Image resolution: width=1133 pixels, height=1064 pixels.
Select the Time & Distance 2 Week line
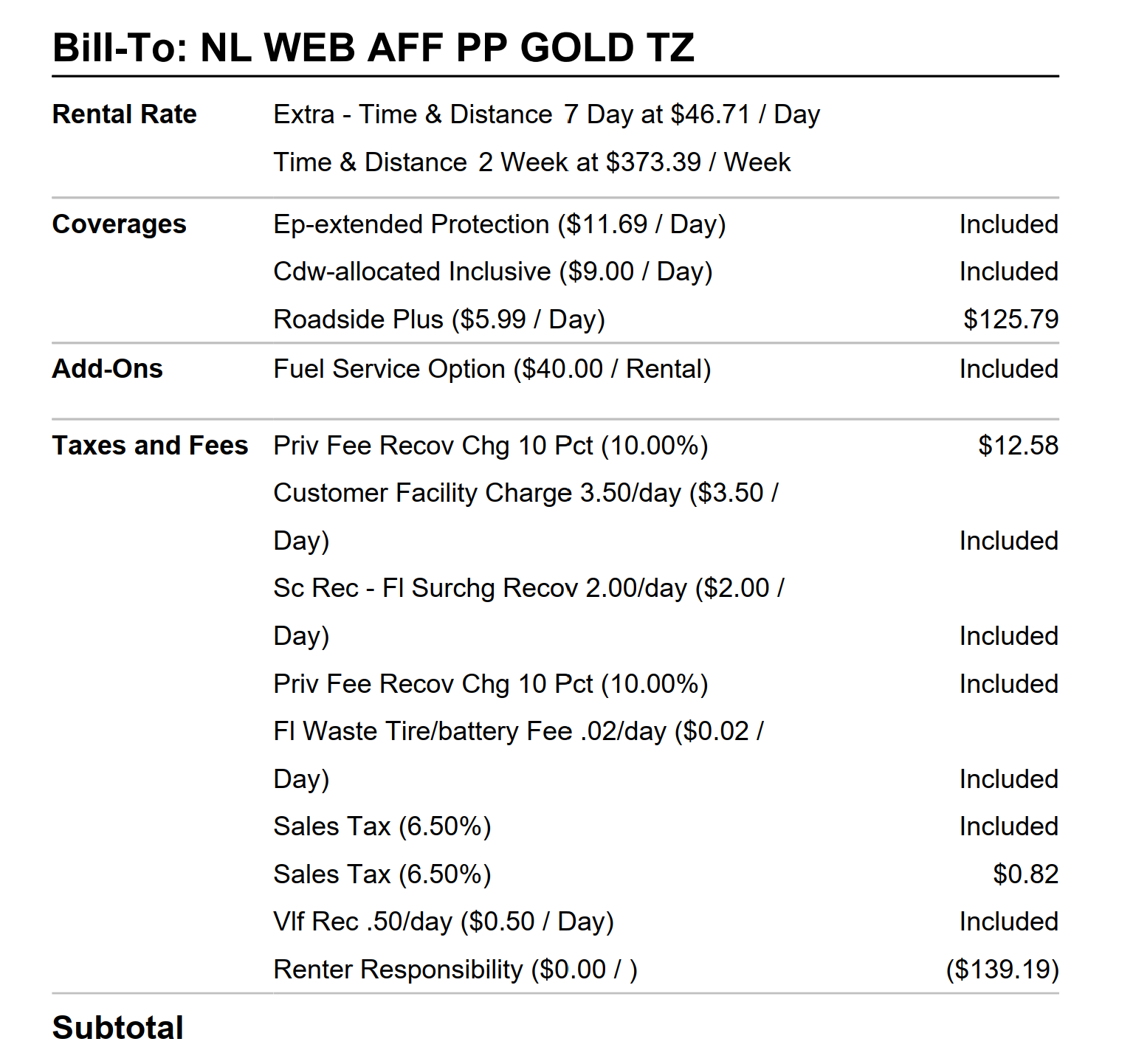531,162
